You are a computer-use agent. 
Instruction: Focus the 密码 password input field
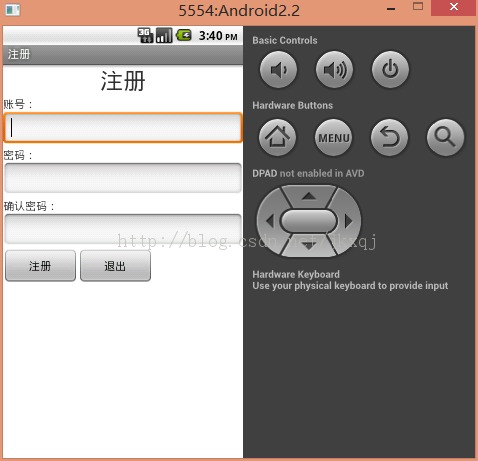click(x=123, y=178)
